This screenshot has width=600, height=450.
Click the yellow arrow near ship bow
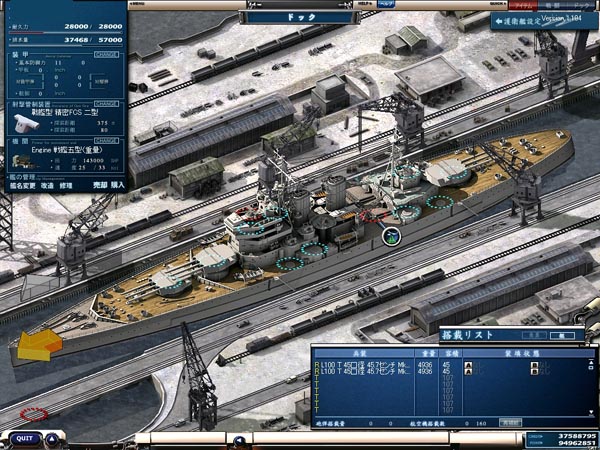coord(40,345)
